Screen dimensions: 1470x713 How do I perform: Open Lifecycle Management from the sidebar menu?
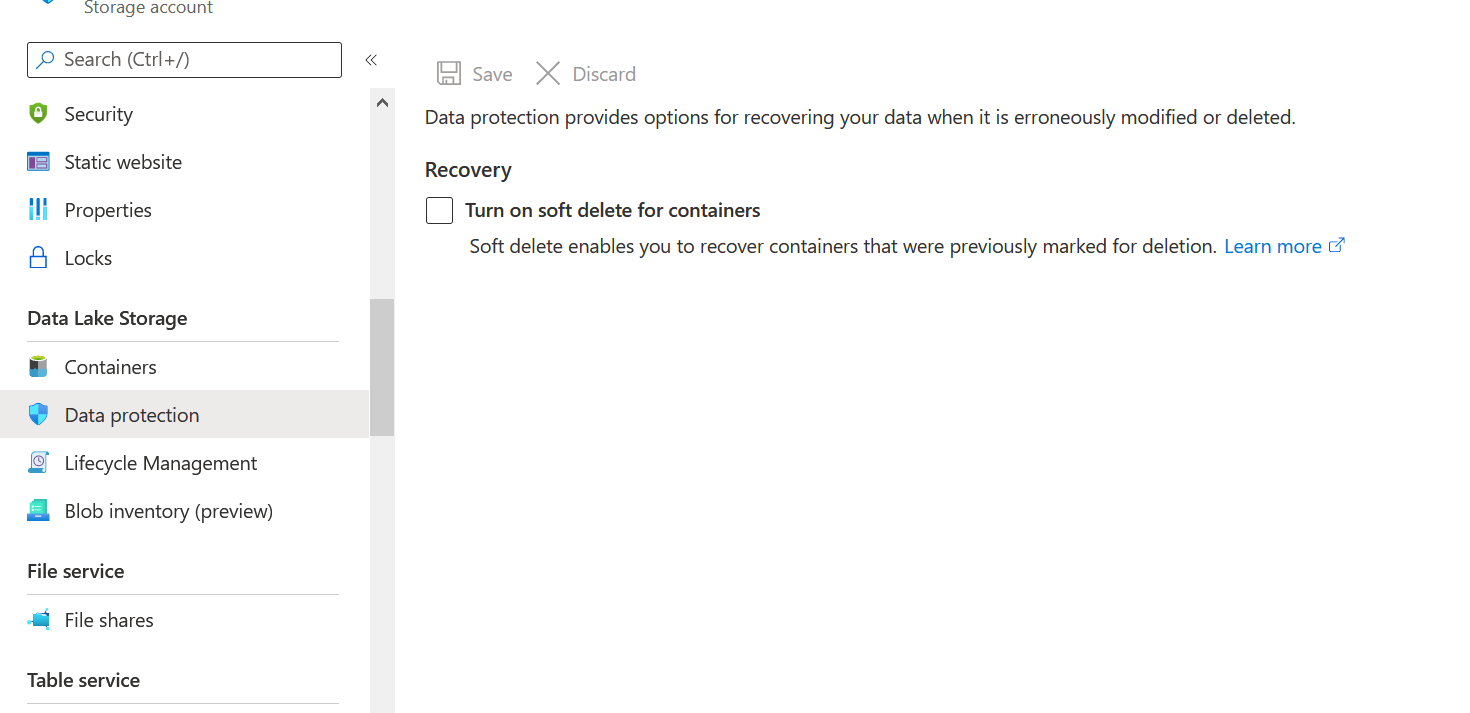coord(160,462)
